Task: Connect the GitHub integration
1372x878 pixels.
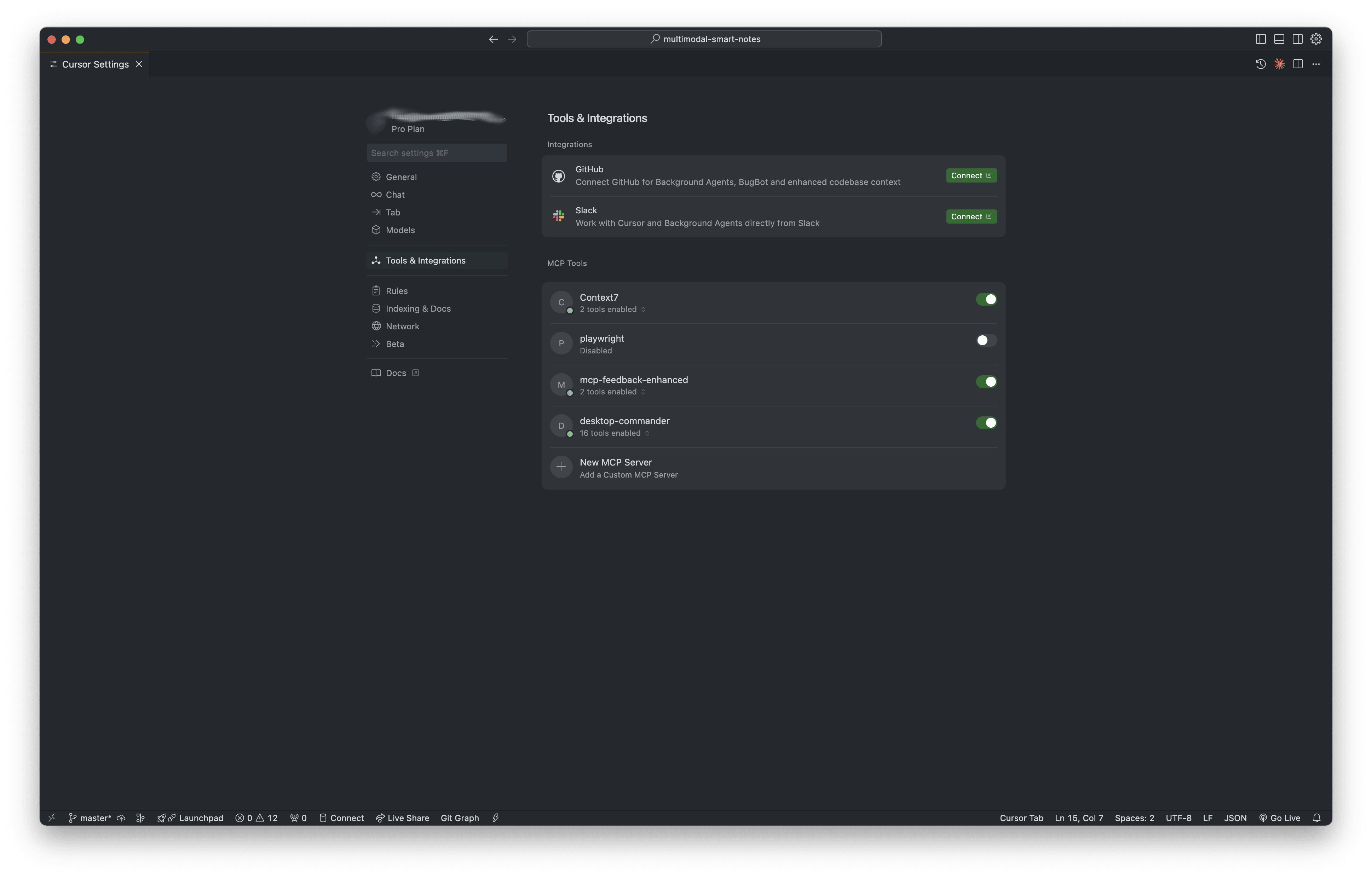Action: (x=972, y=175)
